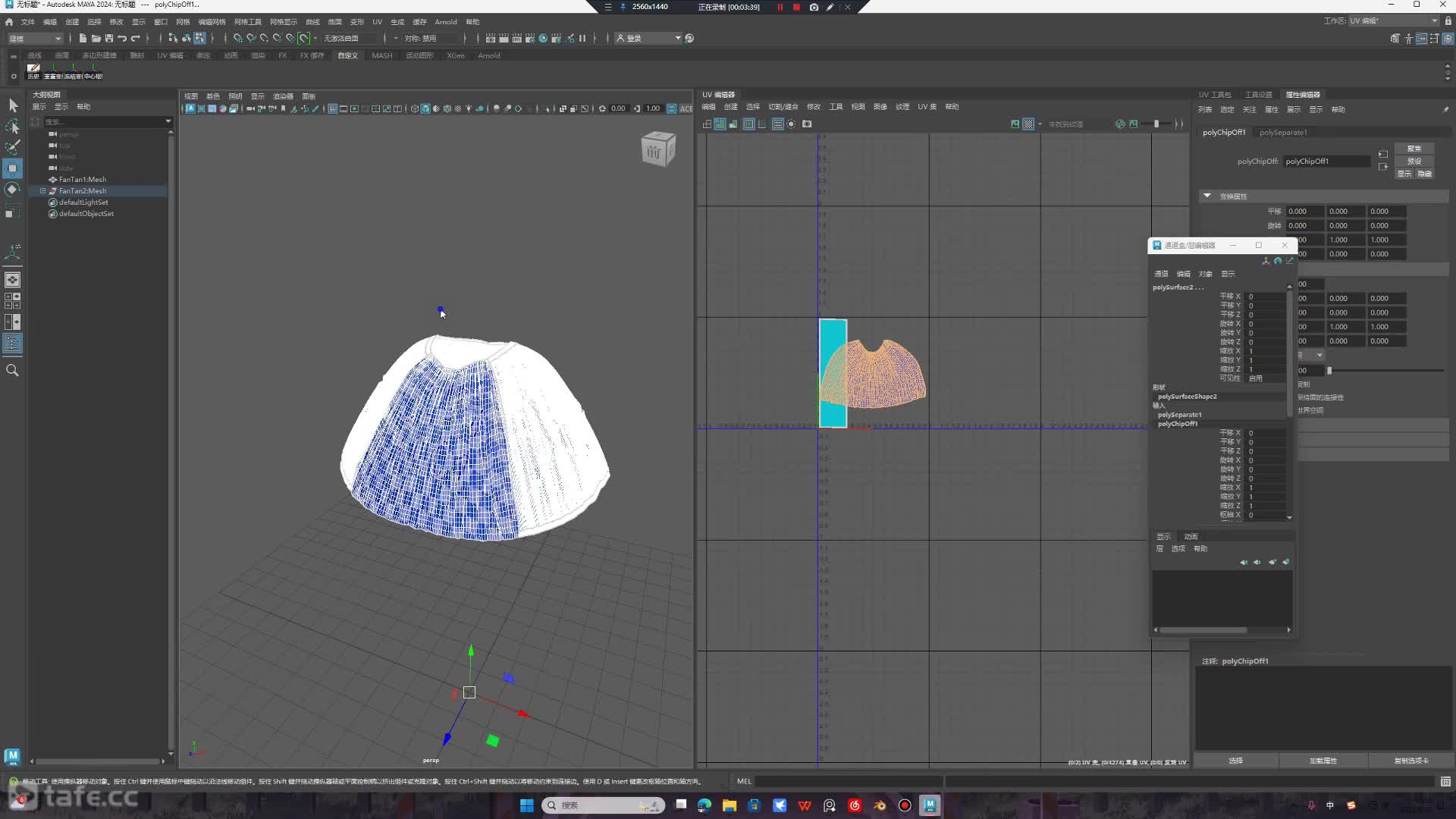Toggle UV grid display icon
The image size is (1456, 819).
777,124
